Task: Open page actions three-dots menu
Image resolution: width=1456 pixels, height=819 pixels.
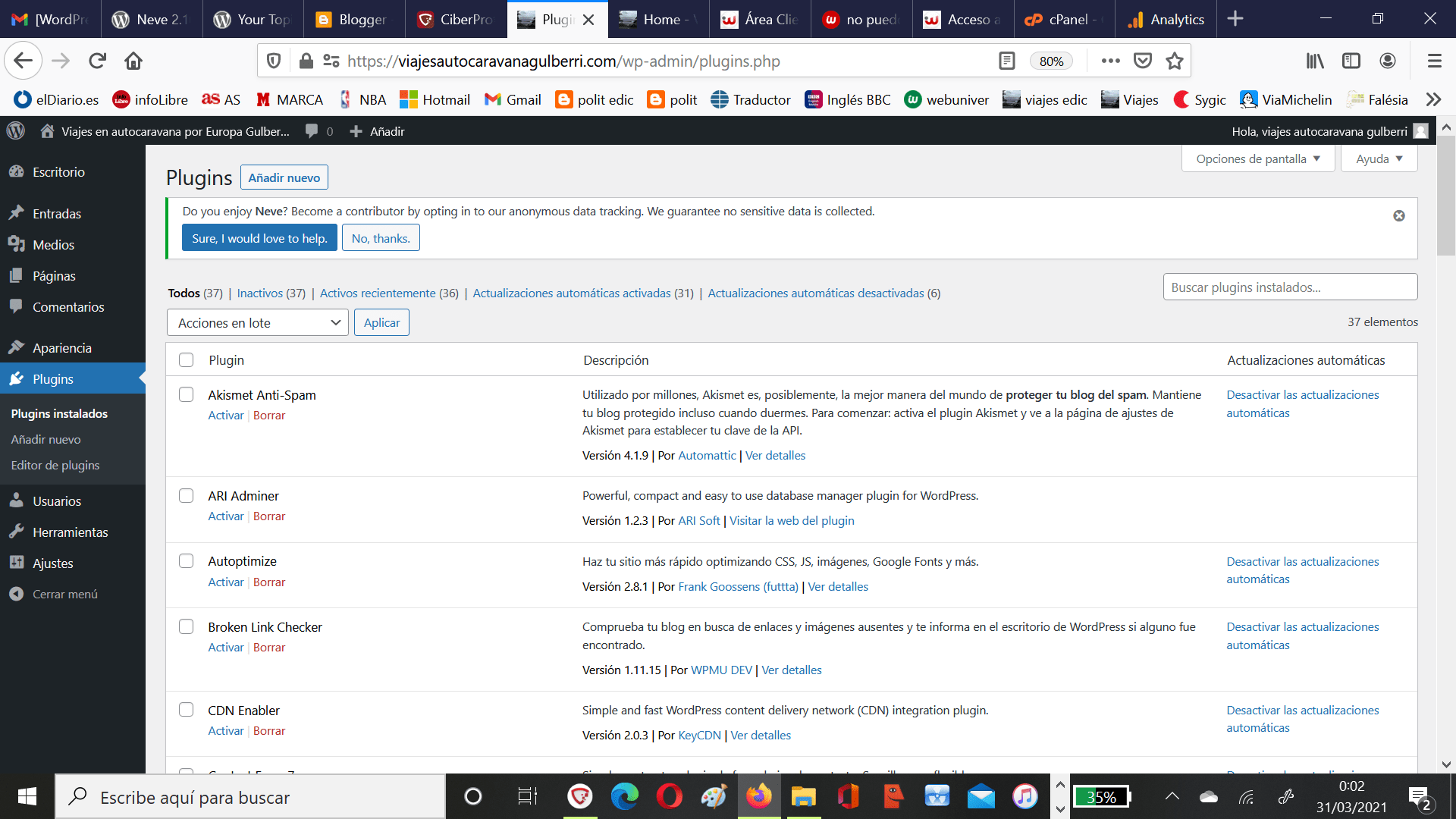Action: [1110, 61]
